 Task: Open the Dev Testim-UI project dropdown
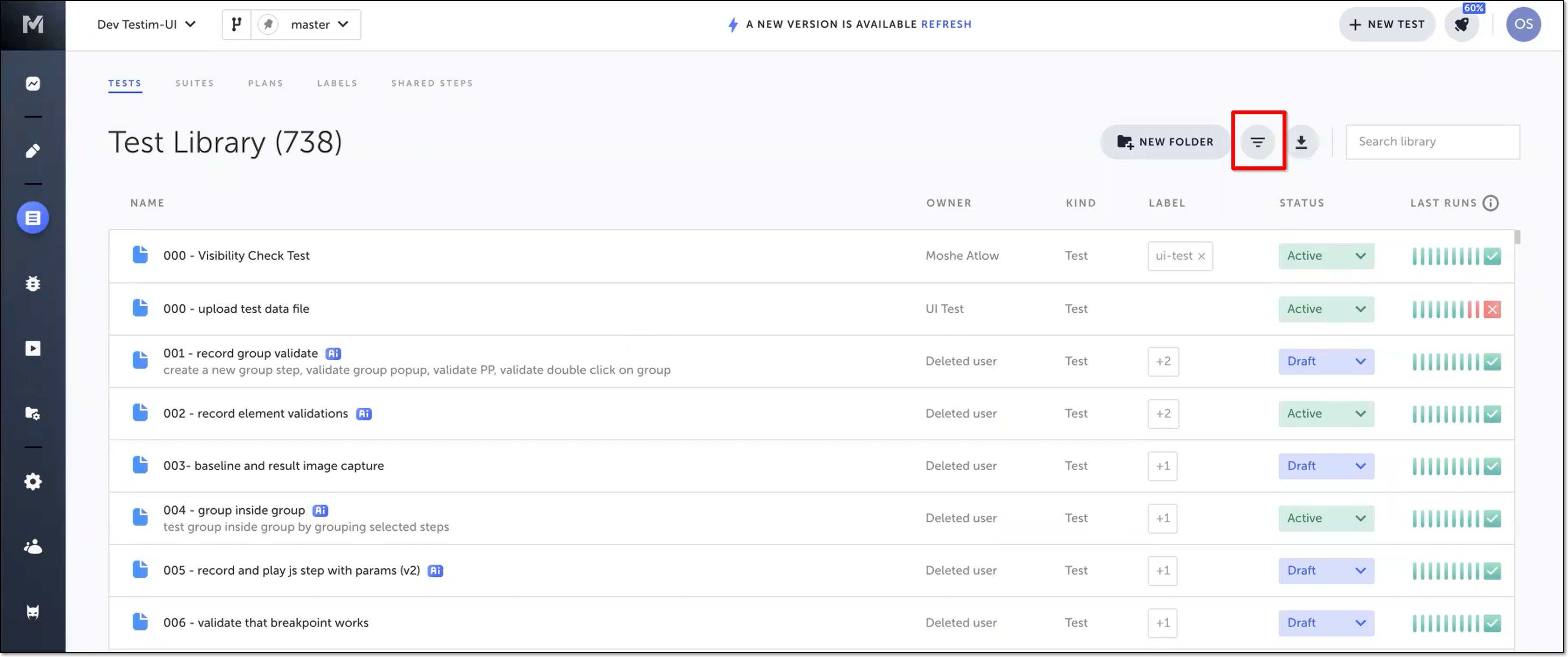pyautogui.click(x=146, y=24)
